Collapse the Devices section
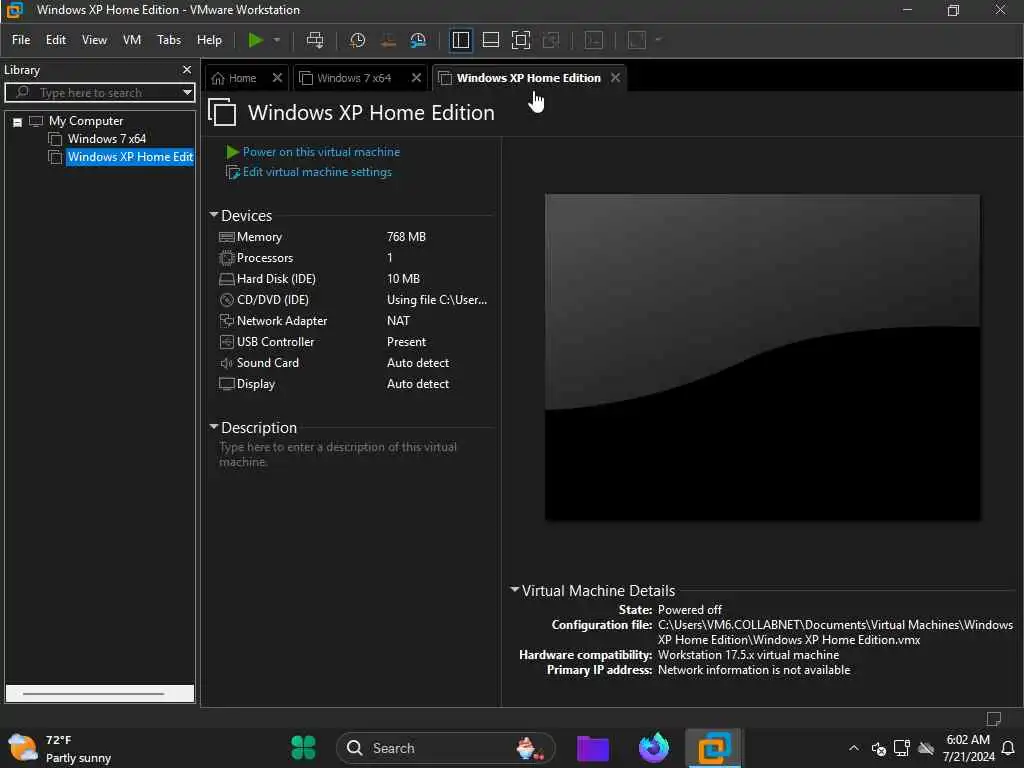Viewport: 1024px width, 768px height. tap(214, 215)
